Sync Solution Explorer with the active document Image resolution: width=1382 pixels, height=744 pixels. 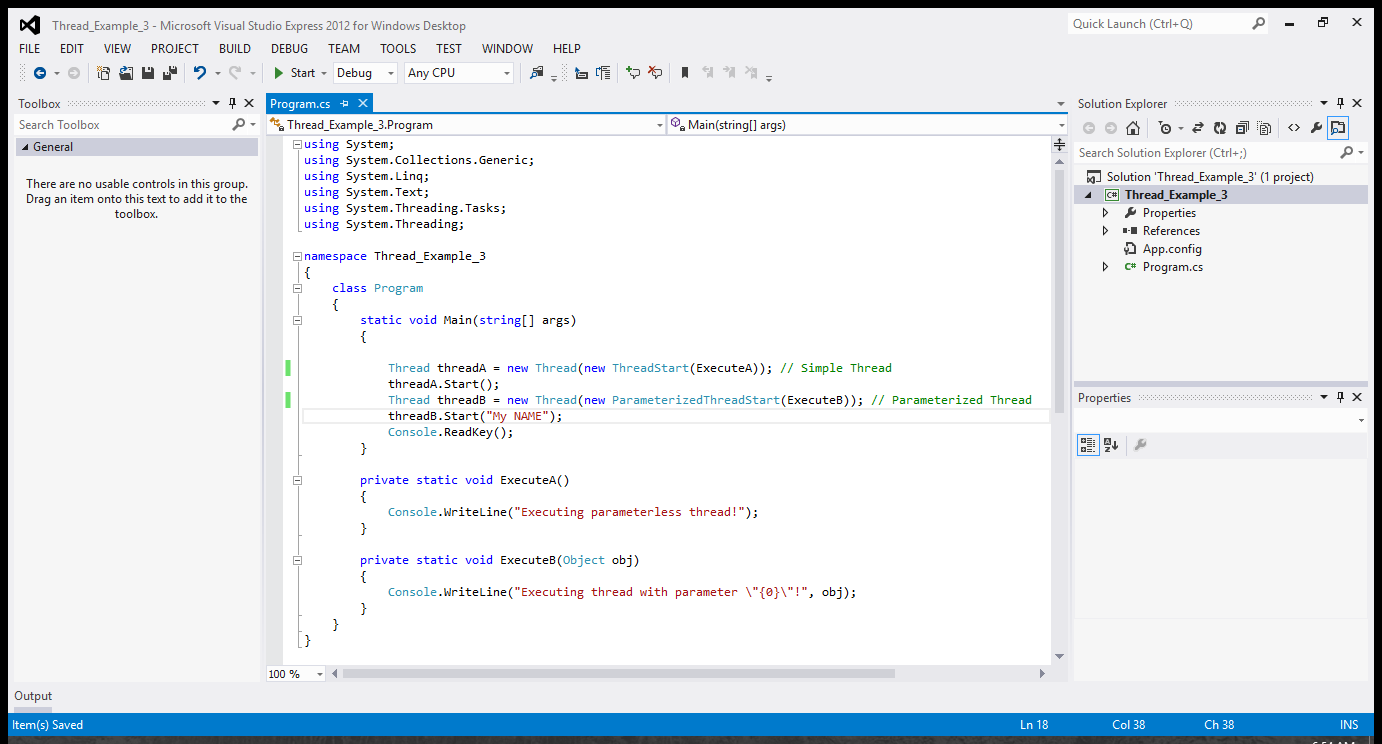1197,128
